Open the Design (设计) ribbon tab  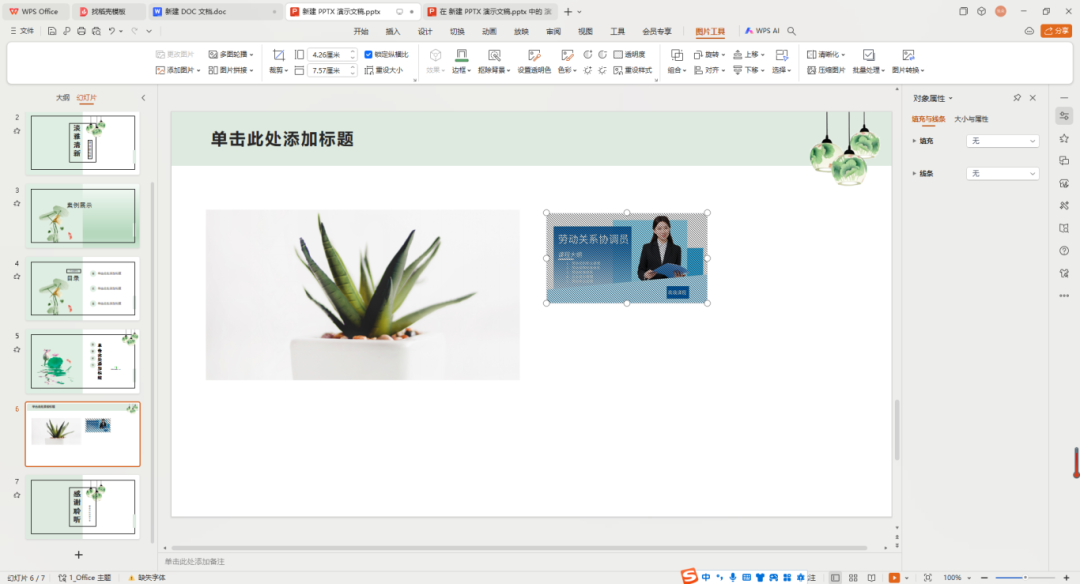[425, 31]
